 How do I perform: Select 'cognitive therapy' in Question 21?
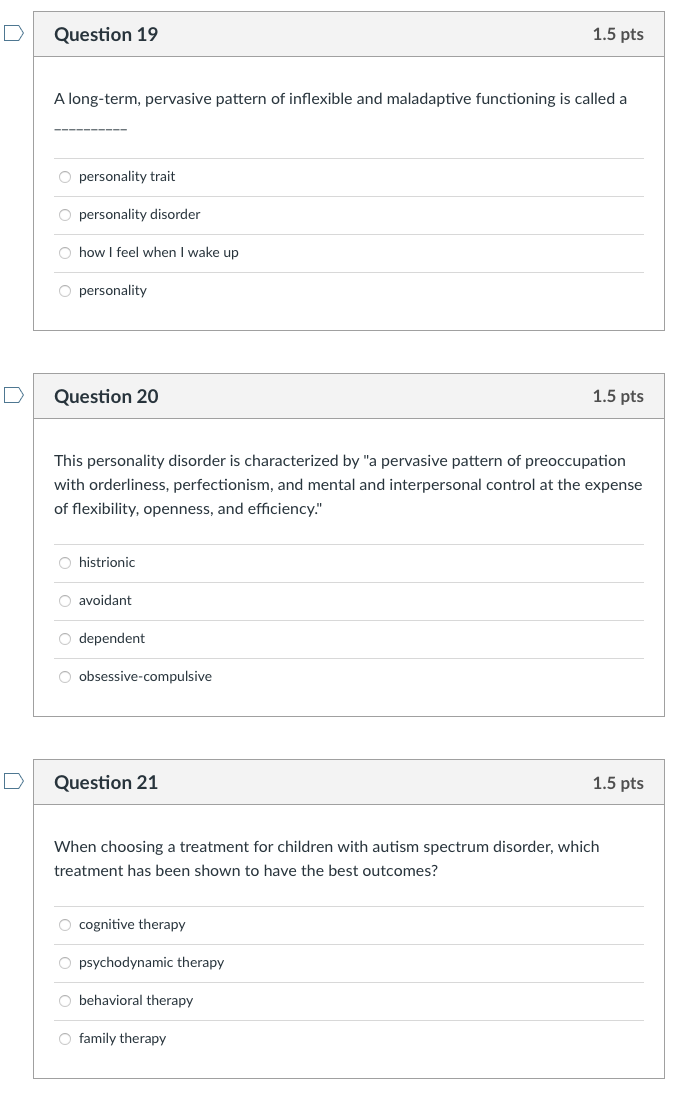pos(64,924)
